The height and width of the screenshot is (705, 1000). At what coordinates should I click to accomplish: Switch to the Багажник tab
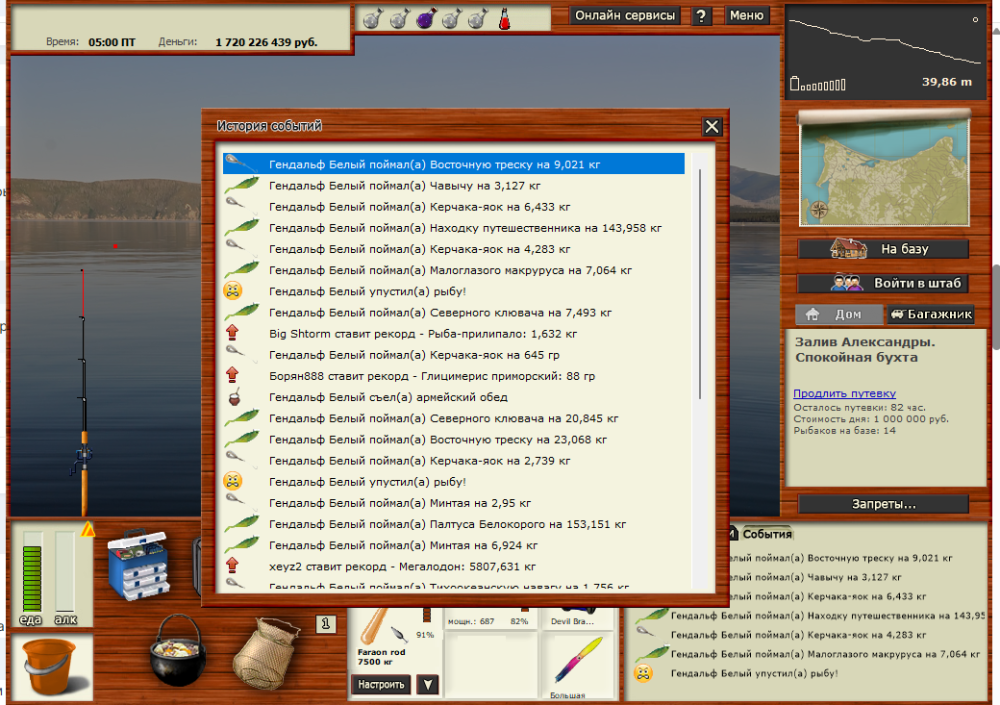(x=932, y=313)
